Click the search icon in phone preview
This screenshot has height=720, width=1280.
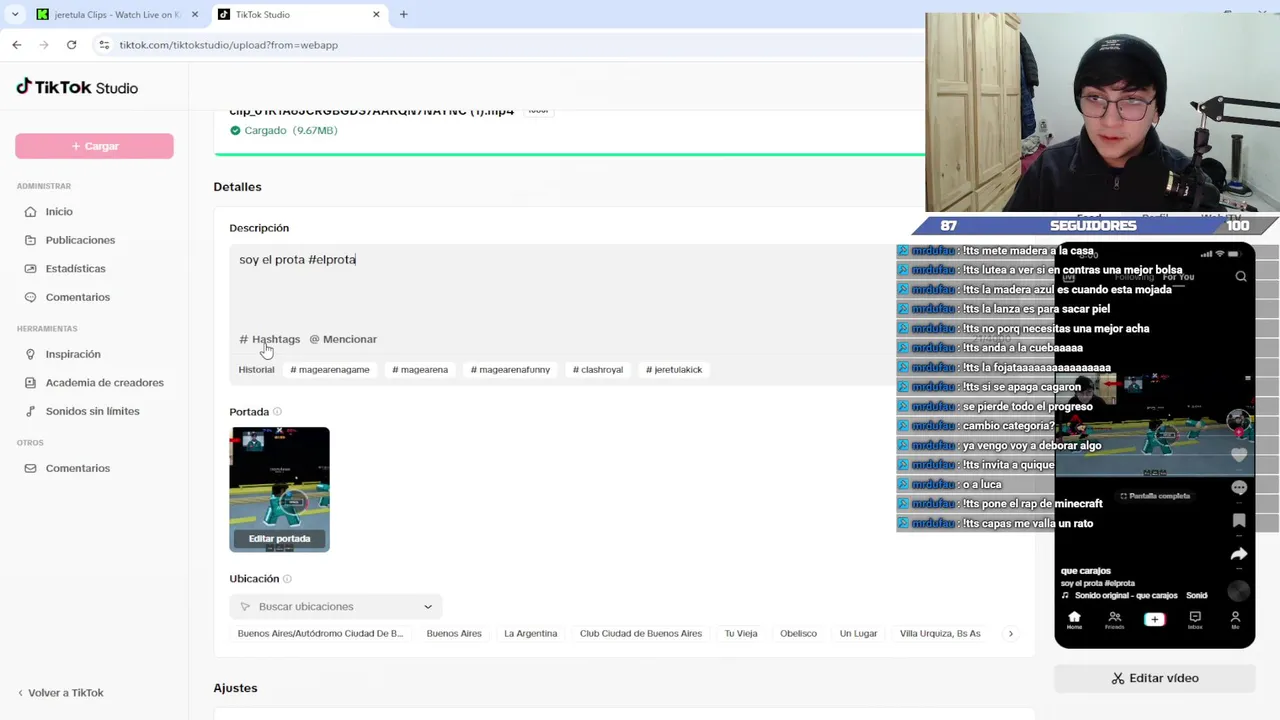pos(1241,276)
